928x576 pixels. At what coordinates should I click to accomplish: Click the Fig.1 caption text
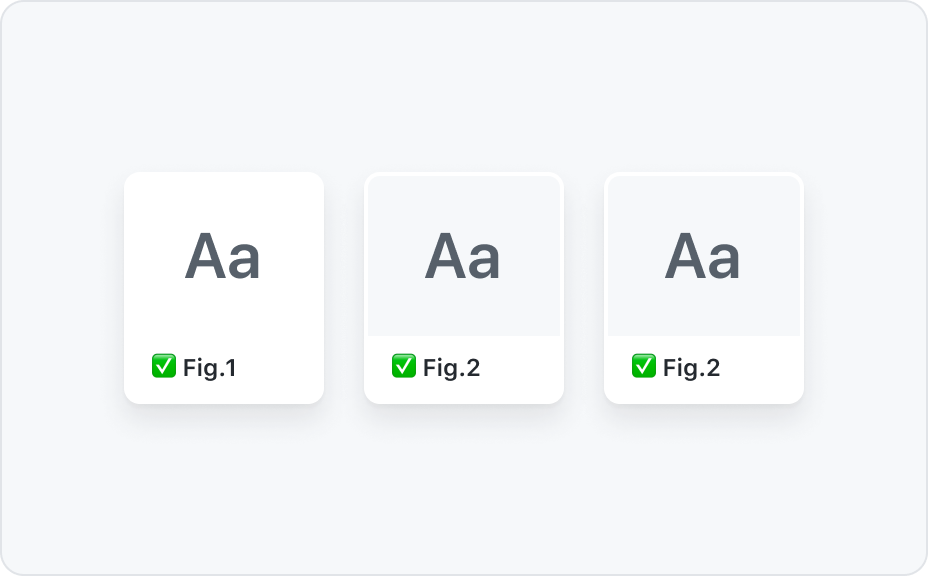(x=210, y=368)
